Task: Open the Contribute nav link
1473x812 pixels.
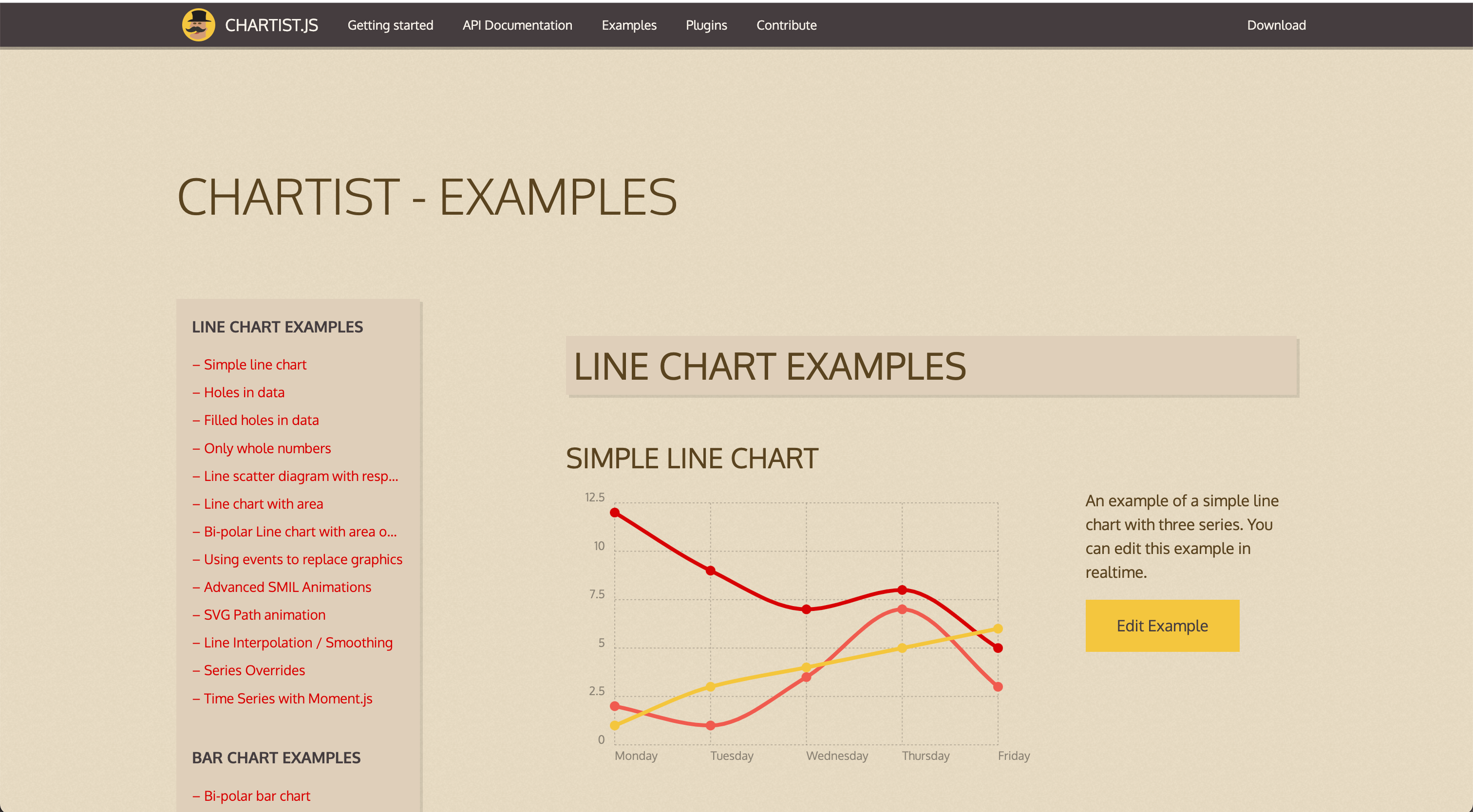Action: click(x=786, y=25)
